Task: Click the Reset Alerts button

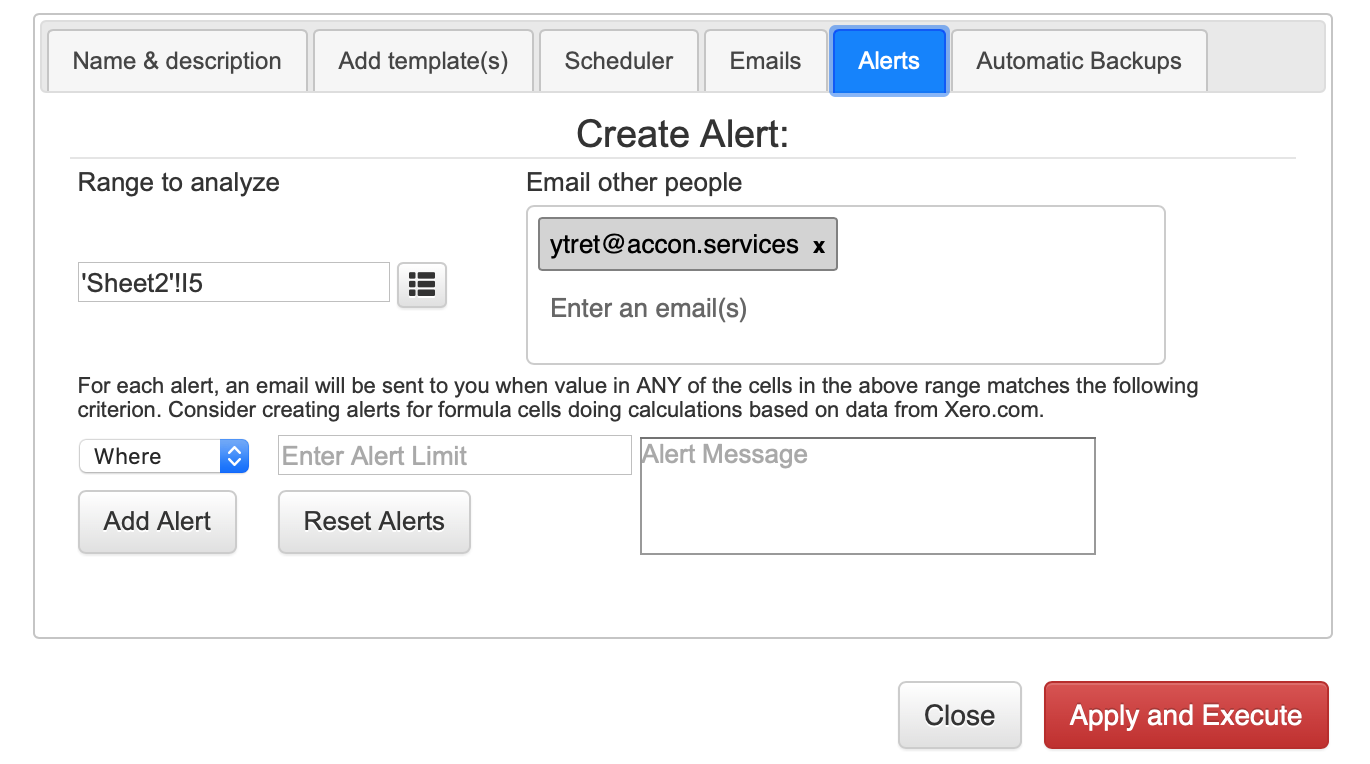Action: (x=374, y=521)
